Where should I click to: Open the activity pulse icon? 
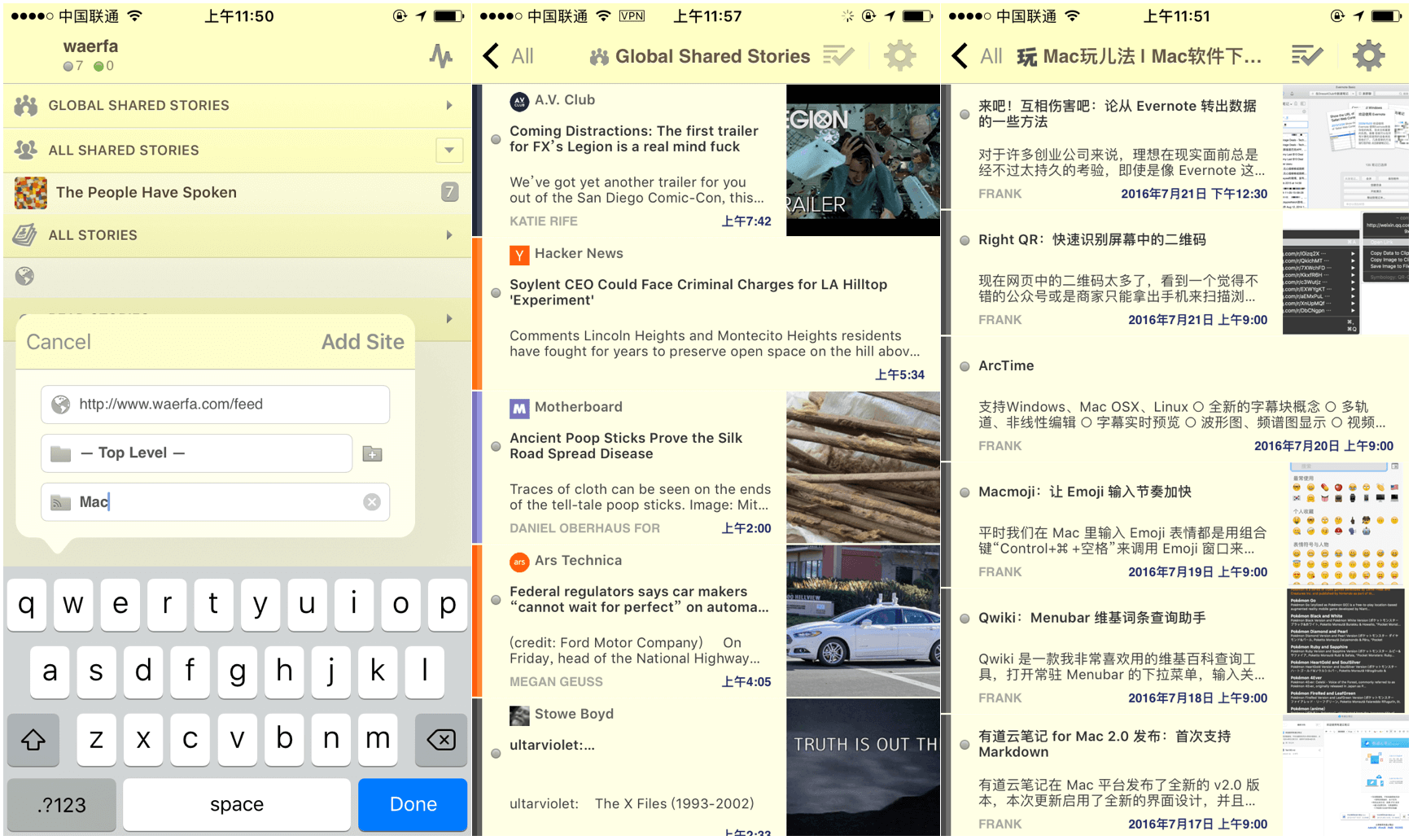pyautogui.click(x=440, y=55)
